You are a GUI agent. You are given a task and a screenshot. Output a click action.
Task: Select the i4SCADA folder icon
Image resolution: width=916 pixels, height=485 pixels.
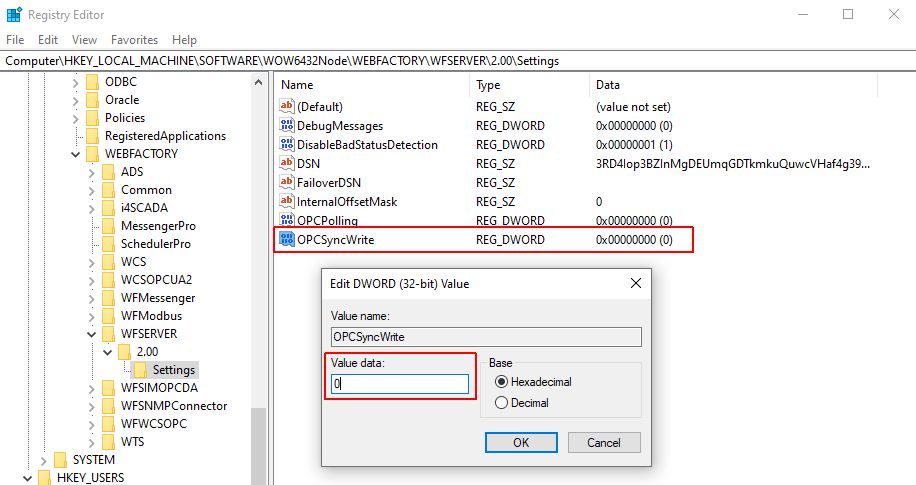pyautogui.click(x=108, y=207)
